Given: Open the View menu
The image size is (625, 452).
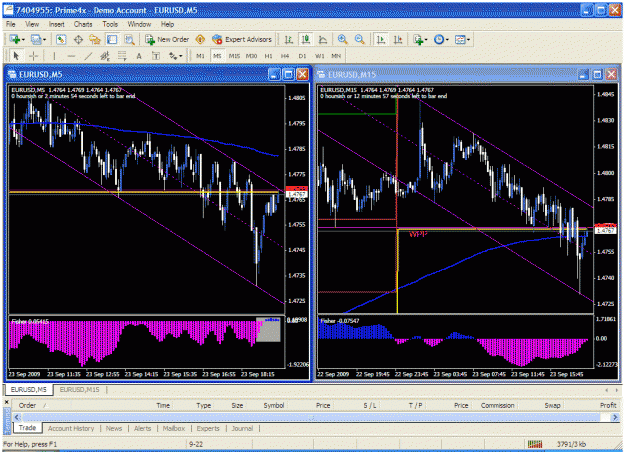Looking at the screenshot, I should pyautogui.click(x=32, y=24).
